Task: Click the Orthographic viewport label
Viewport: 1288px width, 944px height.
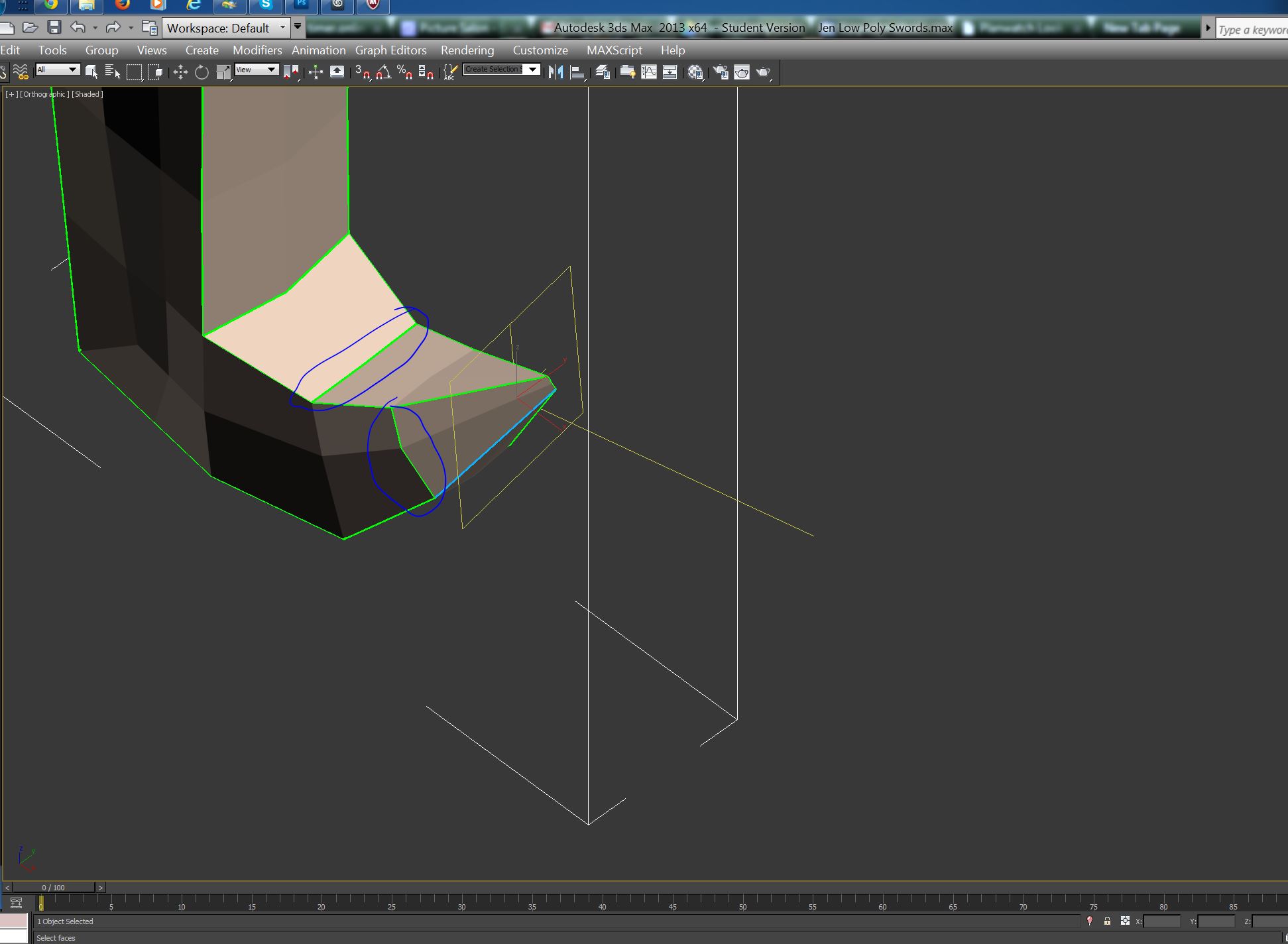Action: [x=44, y=94]
